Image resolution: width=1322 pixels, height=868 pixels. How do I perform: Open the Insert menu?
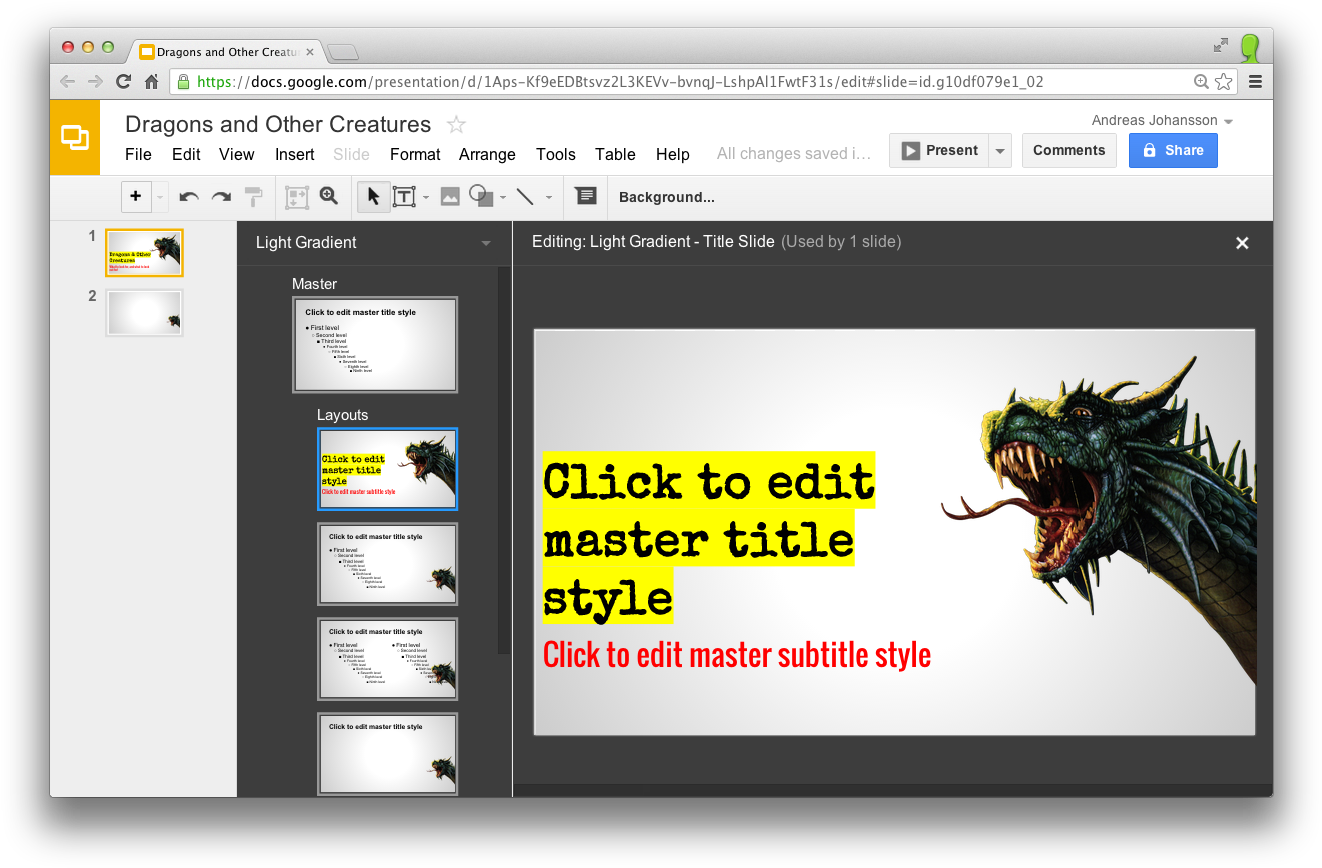294,154
